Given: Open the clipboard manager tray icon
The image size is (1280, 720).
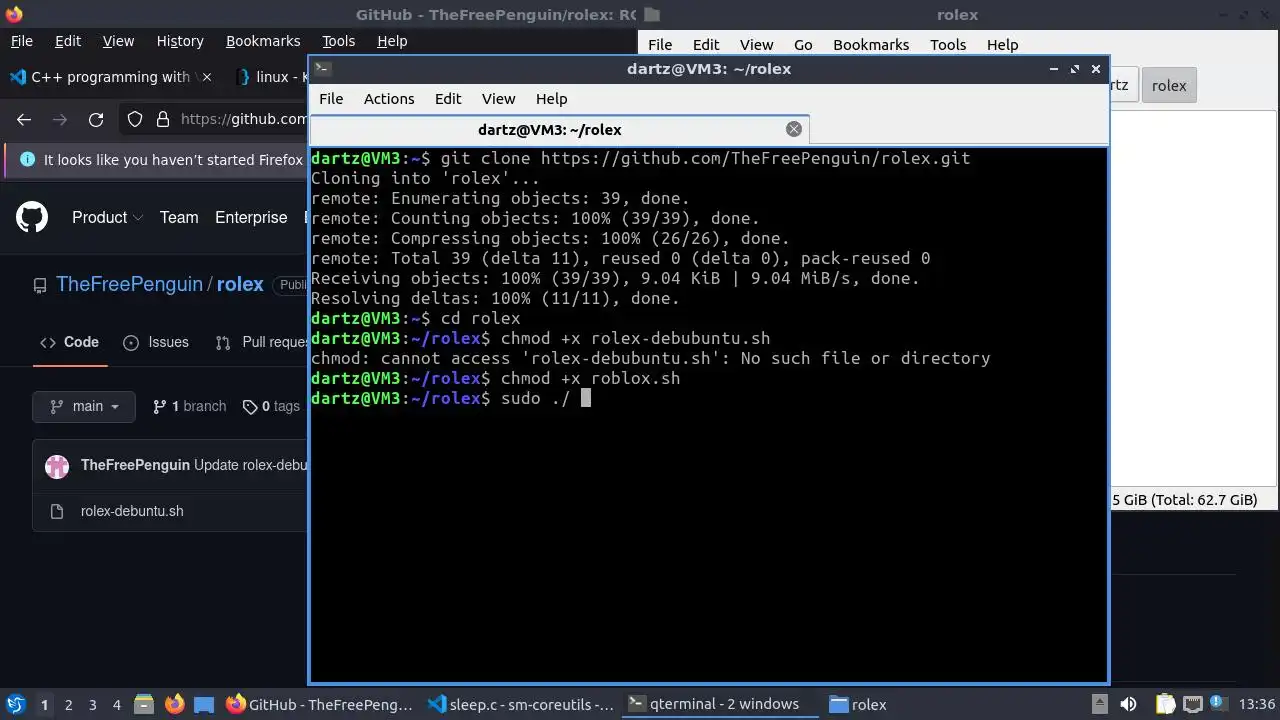Looking at the screenshot, I should (1165, 704).
